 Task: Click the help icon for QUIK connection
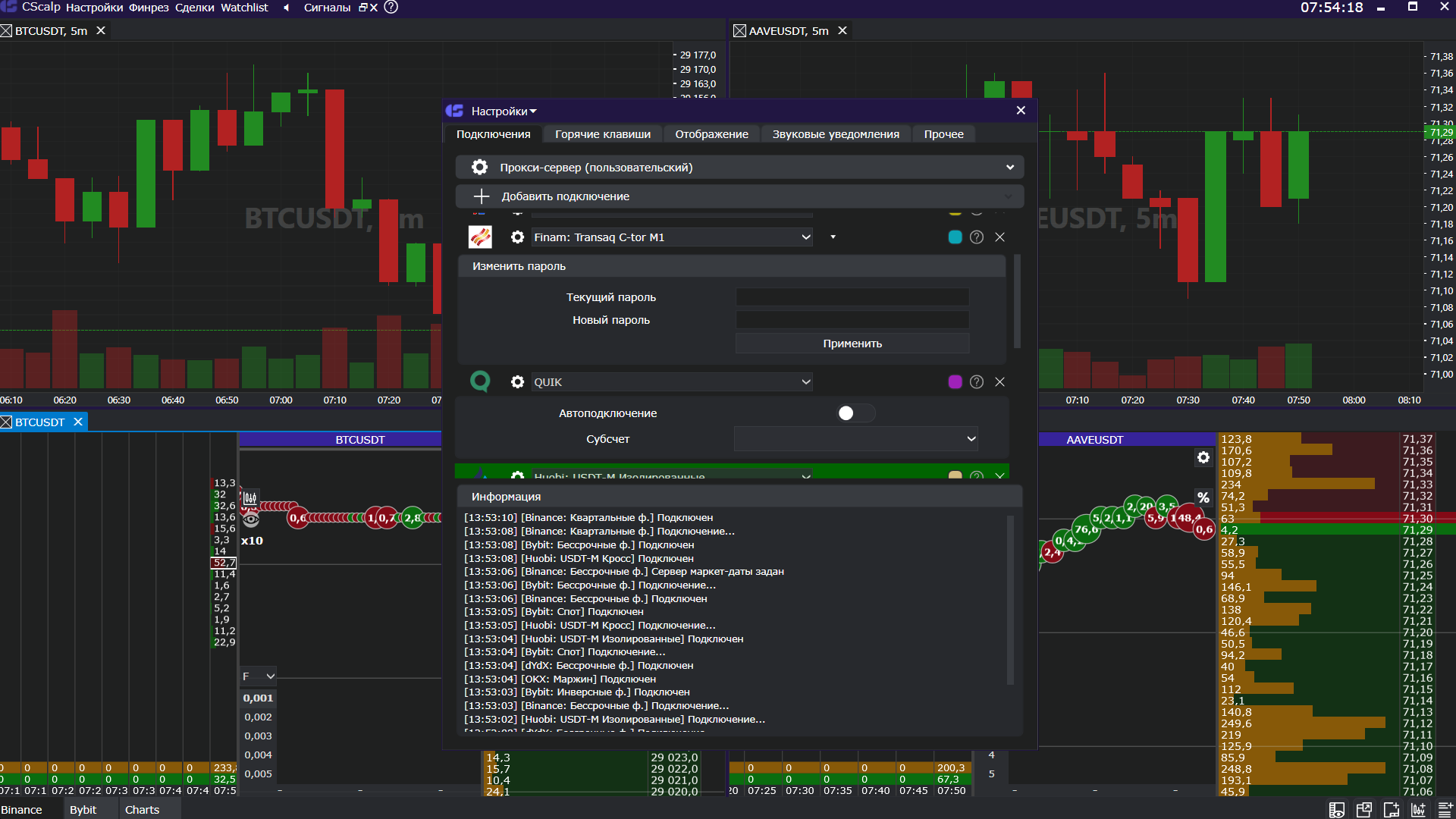click(x=977, y=382)
